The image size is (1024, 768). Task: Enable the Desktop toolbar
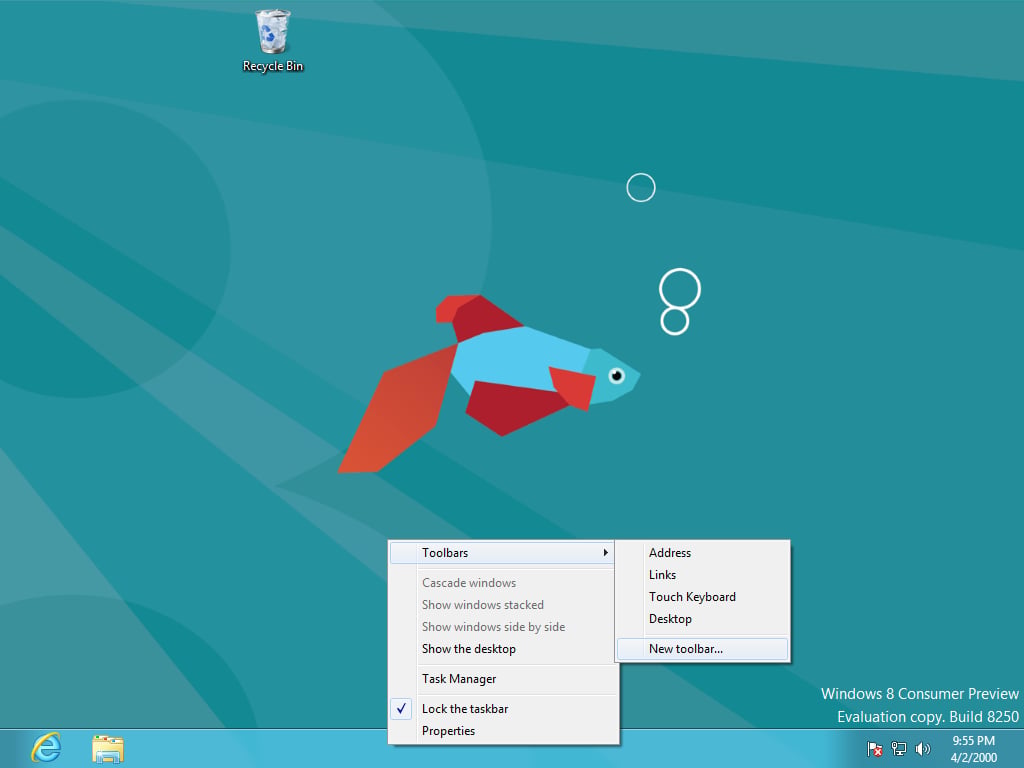coord(702,619)
